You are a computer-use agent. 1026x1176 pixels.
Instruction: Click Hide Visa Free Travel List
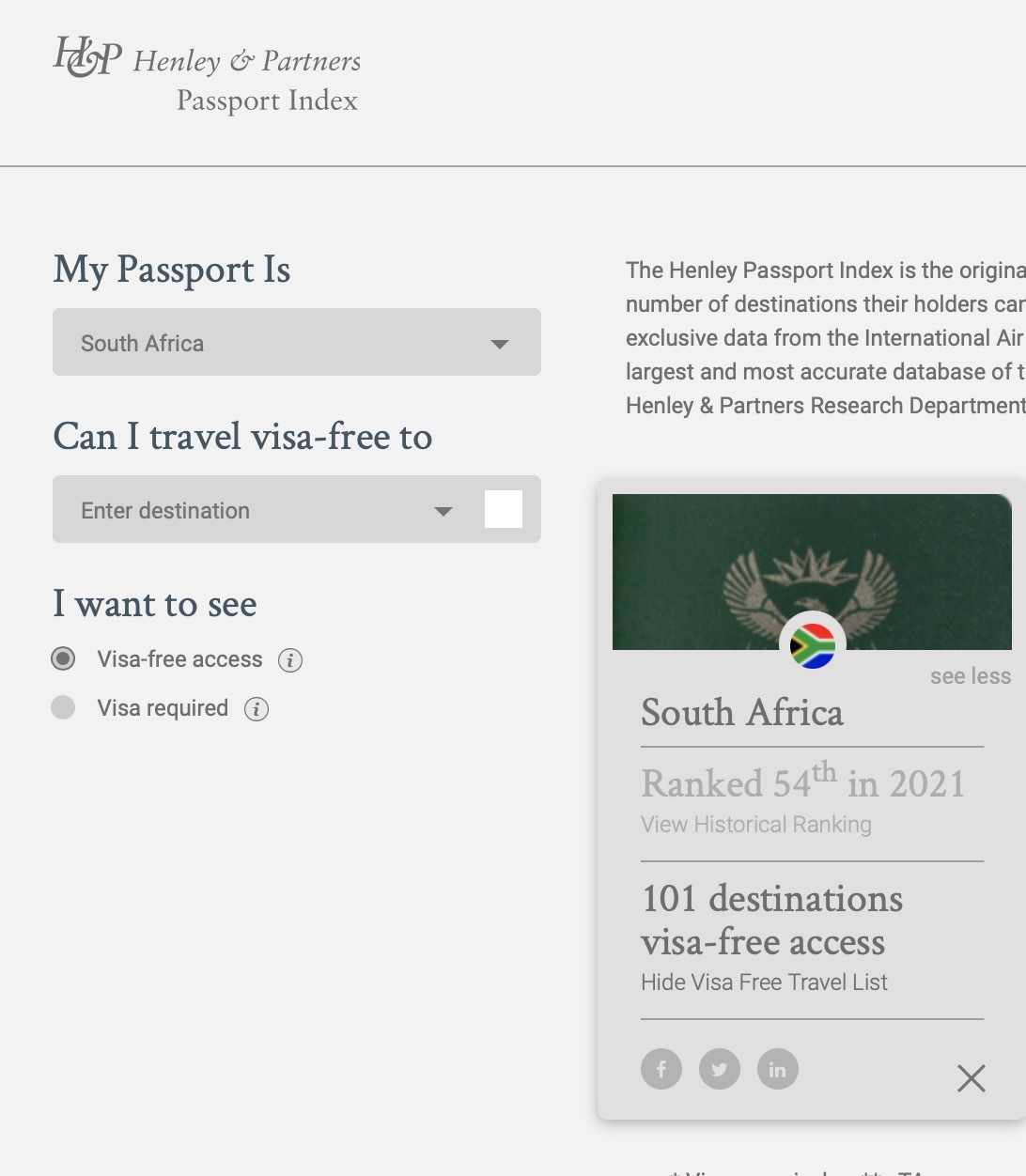point(764,983)
